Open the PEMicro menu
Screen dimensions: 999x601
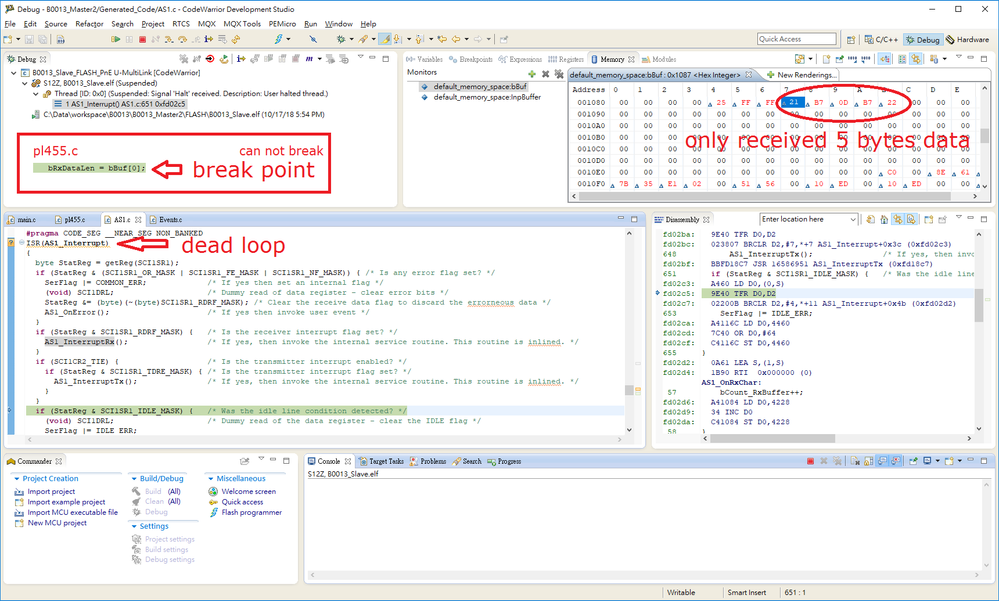pos(282,24)
